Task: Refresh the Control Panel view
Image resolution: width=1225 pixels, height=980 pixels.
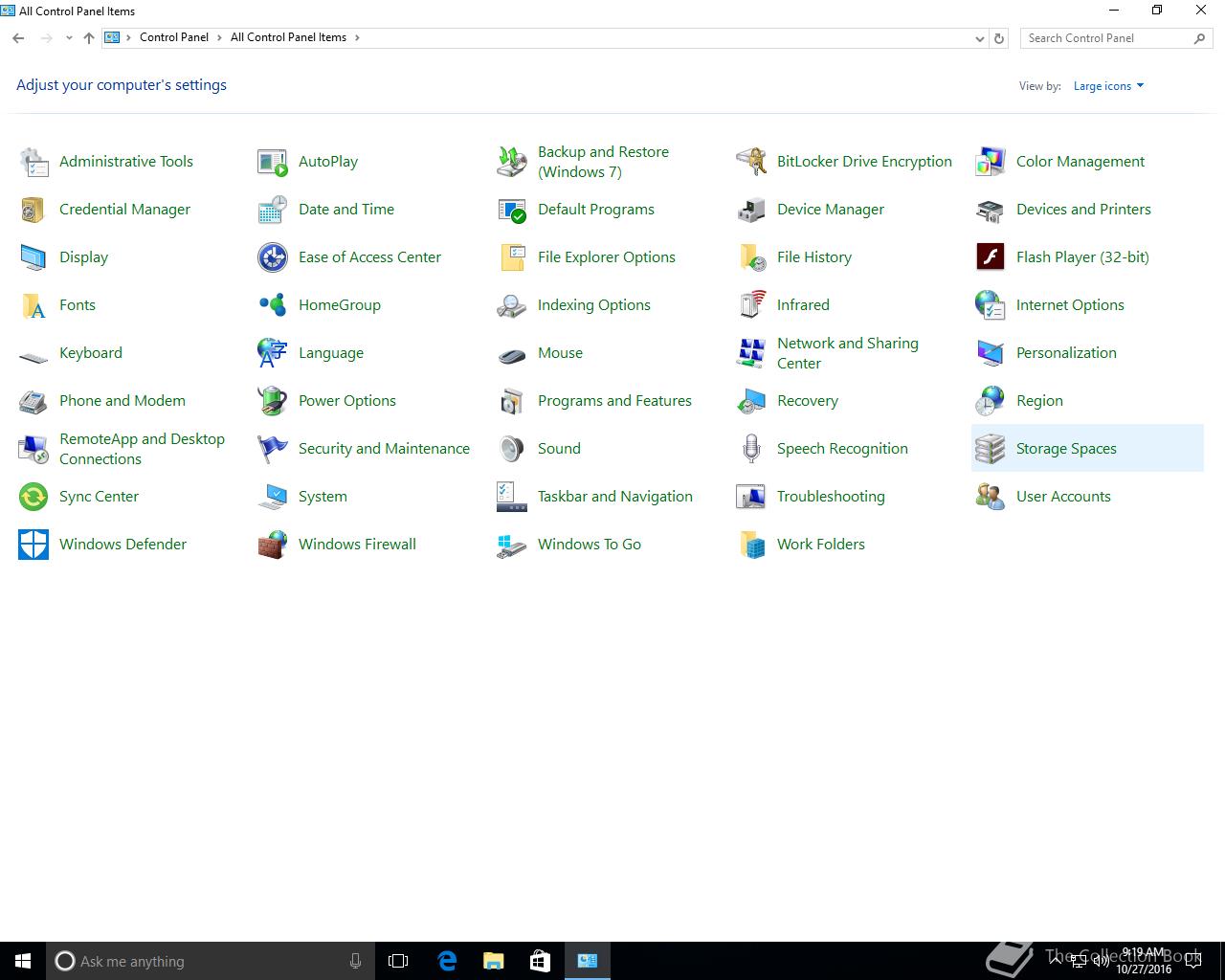Action: pyautogui.click(x=999, y=38)
